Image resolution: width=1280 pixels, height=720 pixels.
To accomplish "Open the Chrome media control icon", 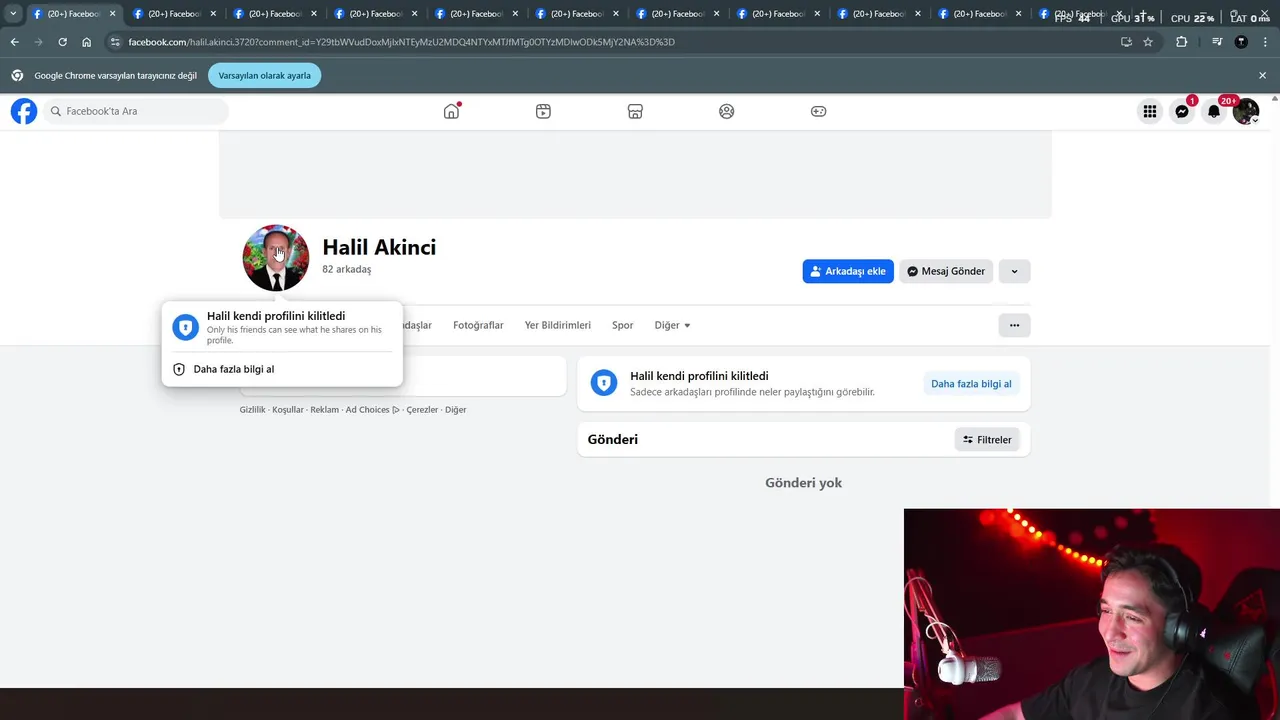I will pyautogui.click(x=1217, y=42).
